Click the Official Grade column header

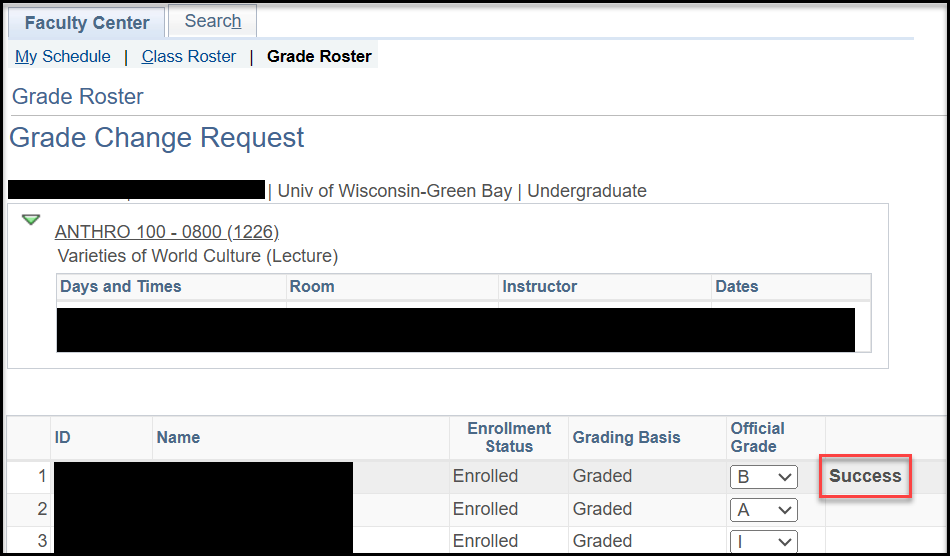coord(757,437)
